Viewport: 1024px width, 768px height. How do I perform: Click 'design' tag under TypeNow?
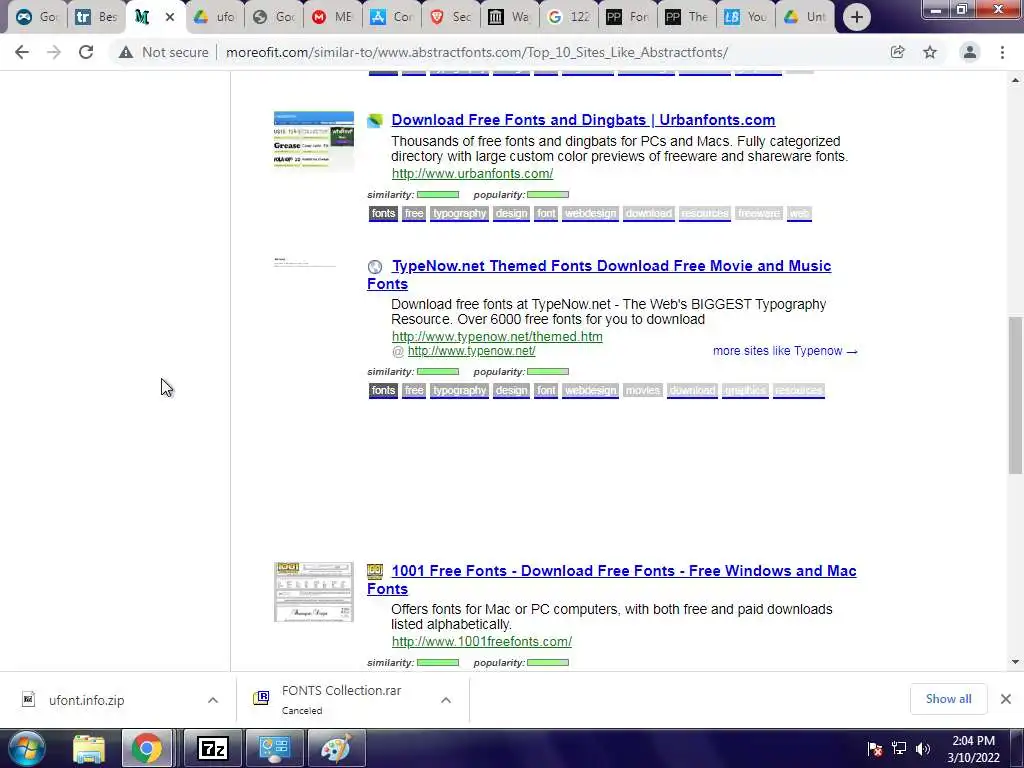click(511, 391)
